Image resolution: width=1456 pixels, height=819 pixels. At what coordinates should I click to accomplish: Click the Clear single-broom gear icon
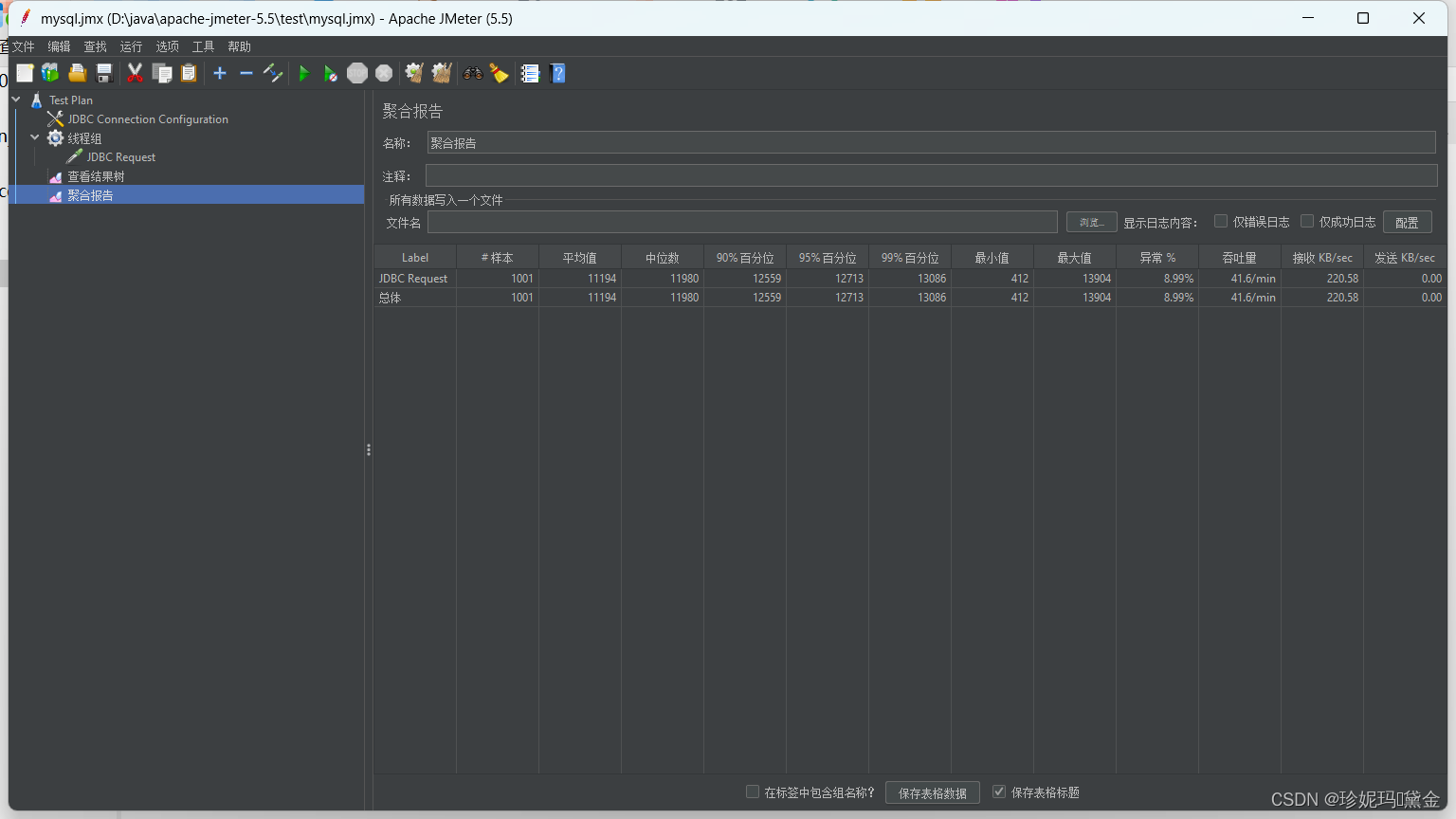414,73
